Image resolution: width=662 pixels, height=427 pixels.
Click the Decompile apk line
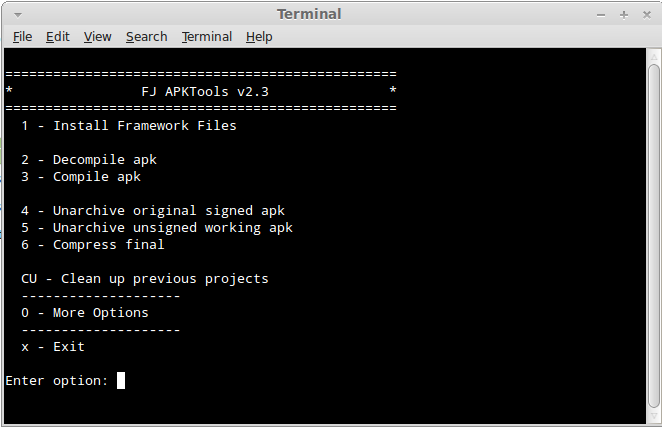(x=89, y=160)
